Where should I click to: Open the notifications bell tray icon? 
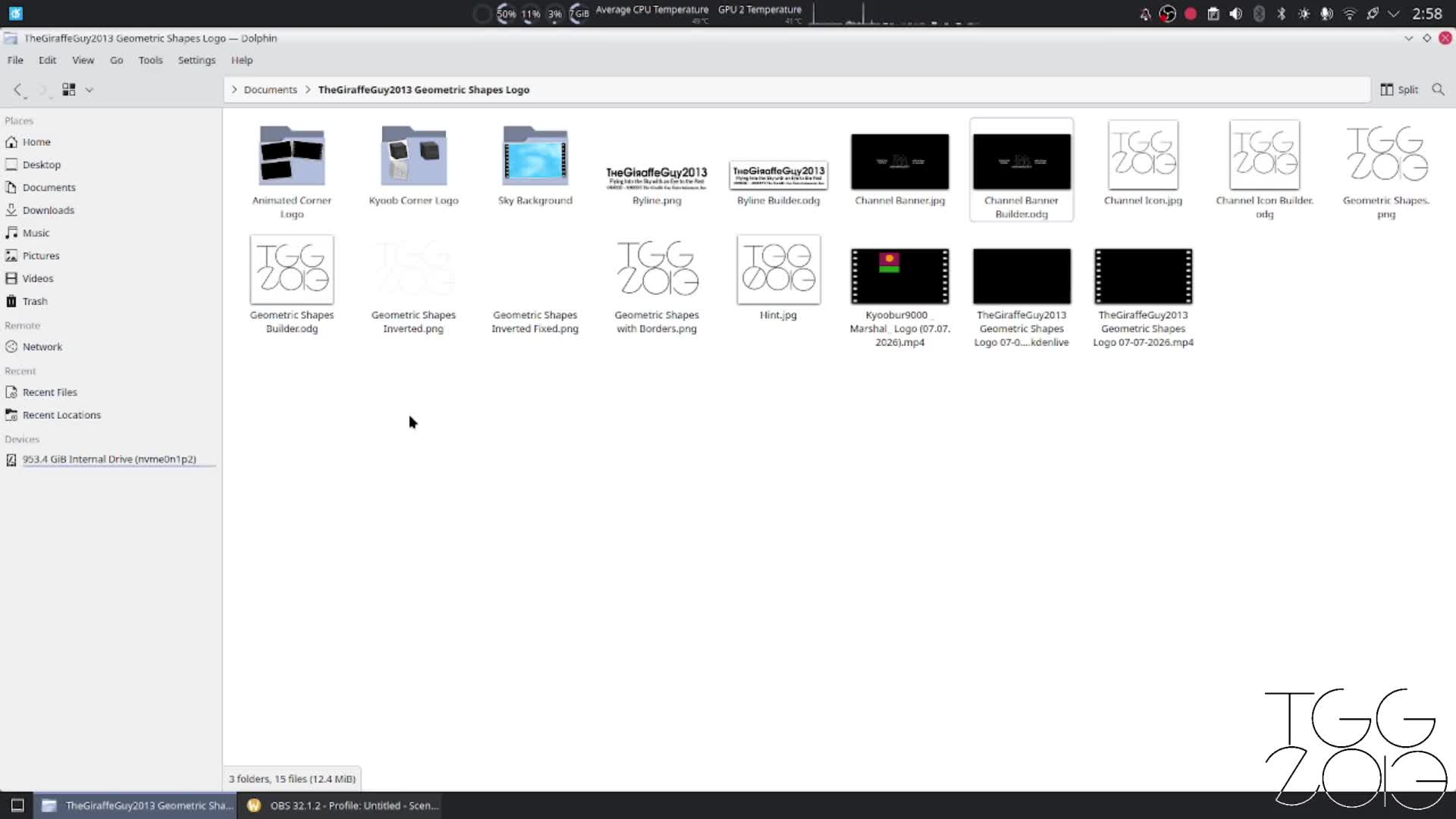click(x=1145, y=14)
